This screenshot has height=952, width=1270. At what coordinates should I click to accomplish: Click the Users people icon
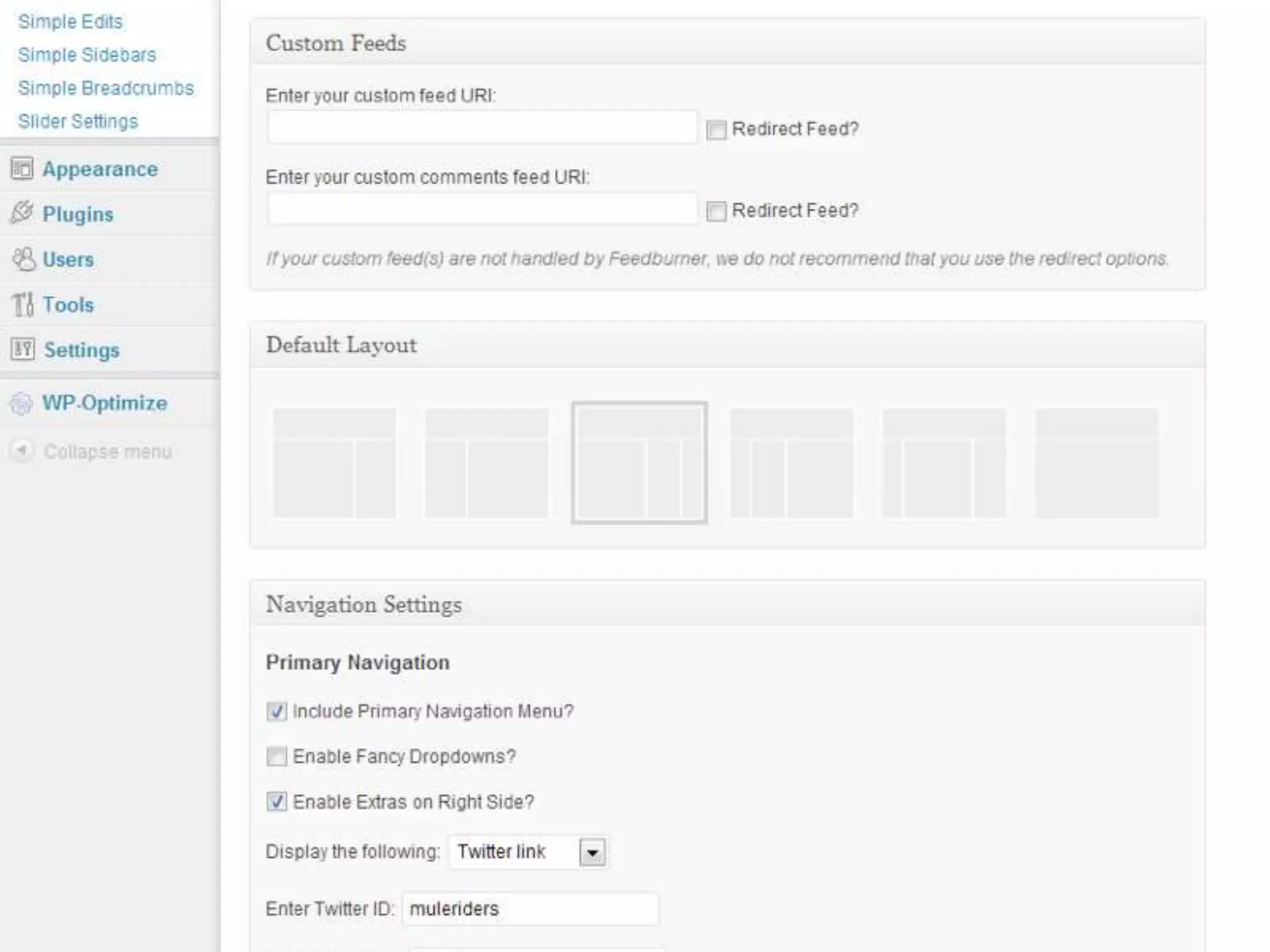coord(24,259)
